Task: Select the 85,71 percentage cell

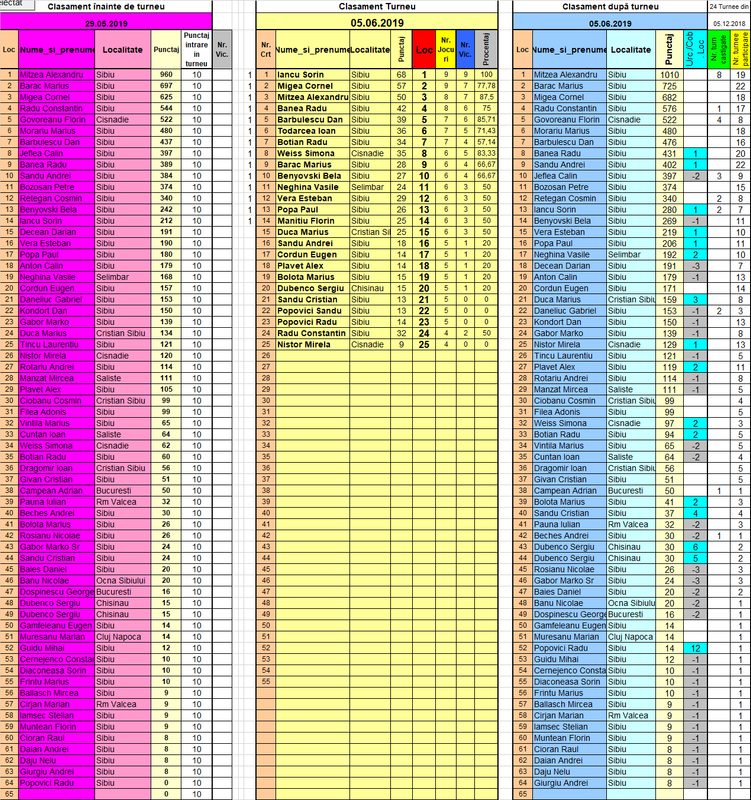Action: [x=486, y=119]
